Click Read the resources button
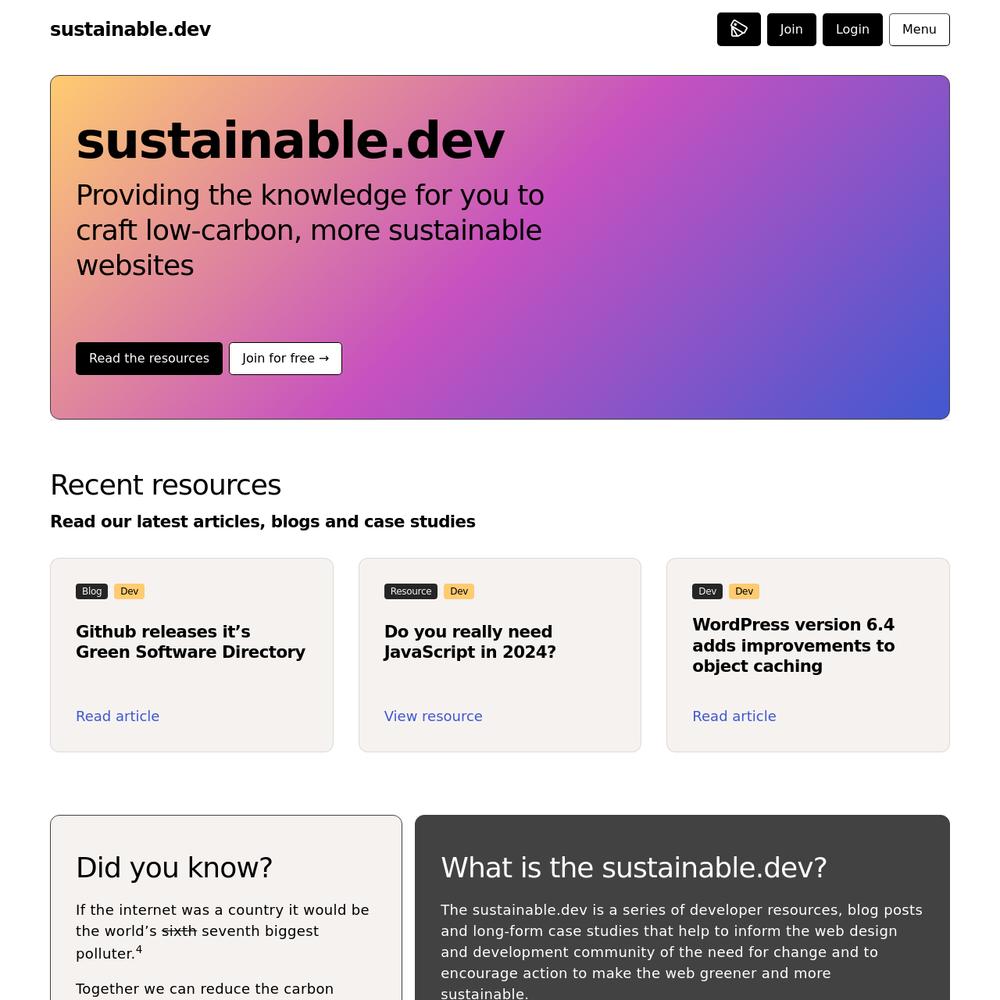 point(149,358)
